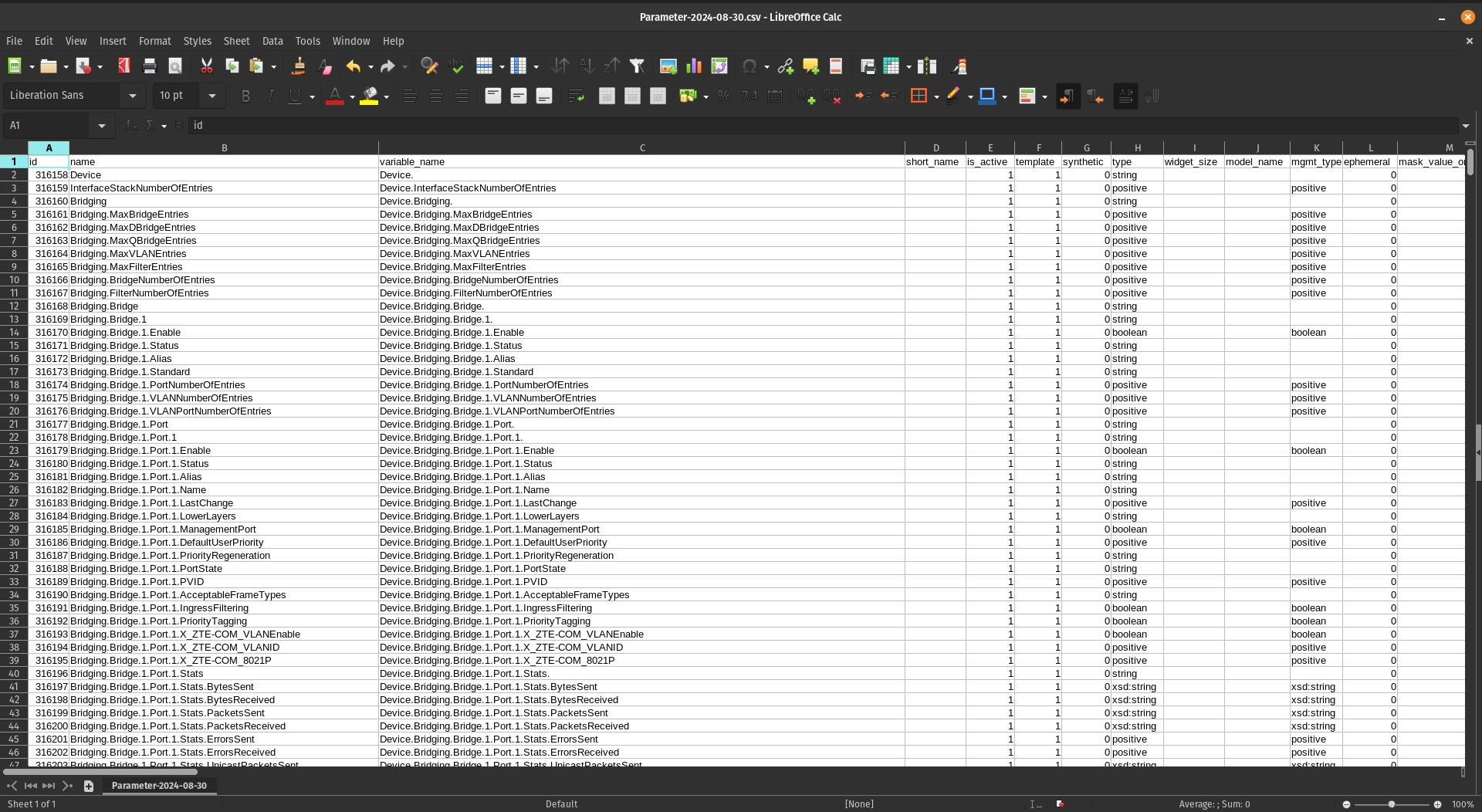Select cell A1 containing id
The height and width of the screenshot is (812, 1482).
[49, 161]
